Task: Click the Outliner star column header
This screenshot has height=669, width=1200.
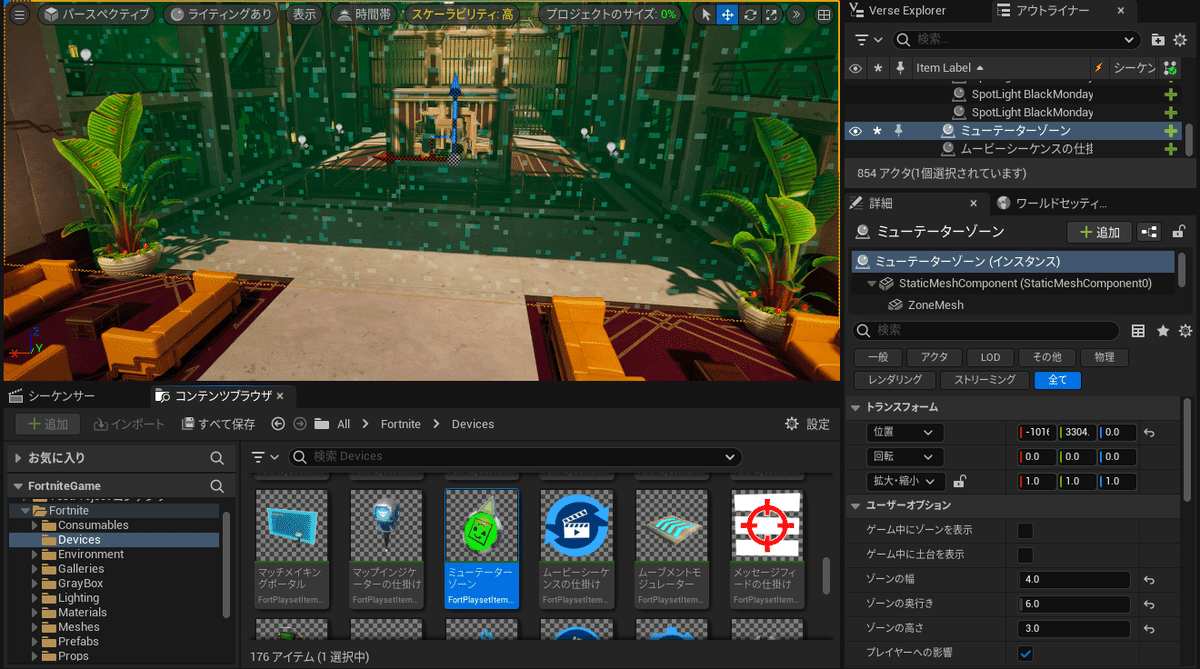Action: pos(878,68)
